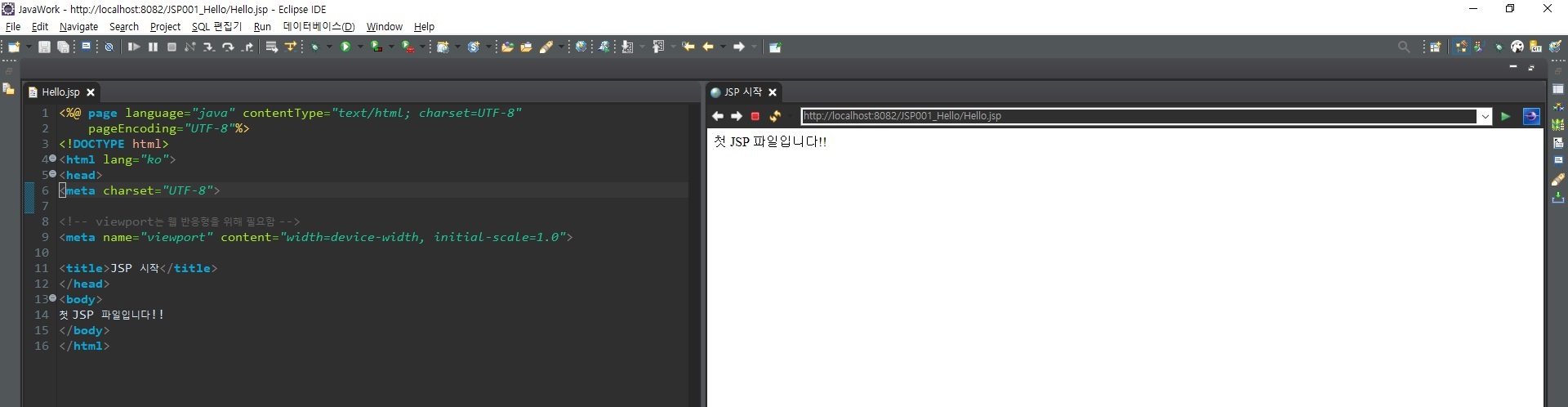Screen dimensions: 1568x407
Task: Click the toolbar Forward navigation arrow
Action: [x=739, y=47]
